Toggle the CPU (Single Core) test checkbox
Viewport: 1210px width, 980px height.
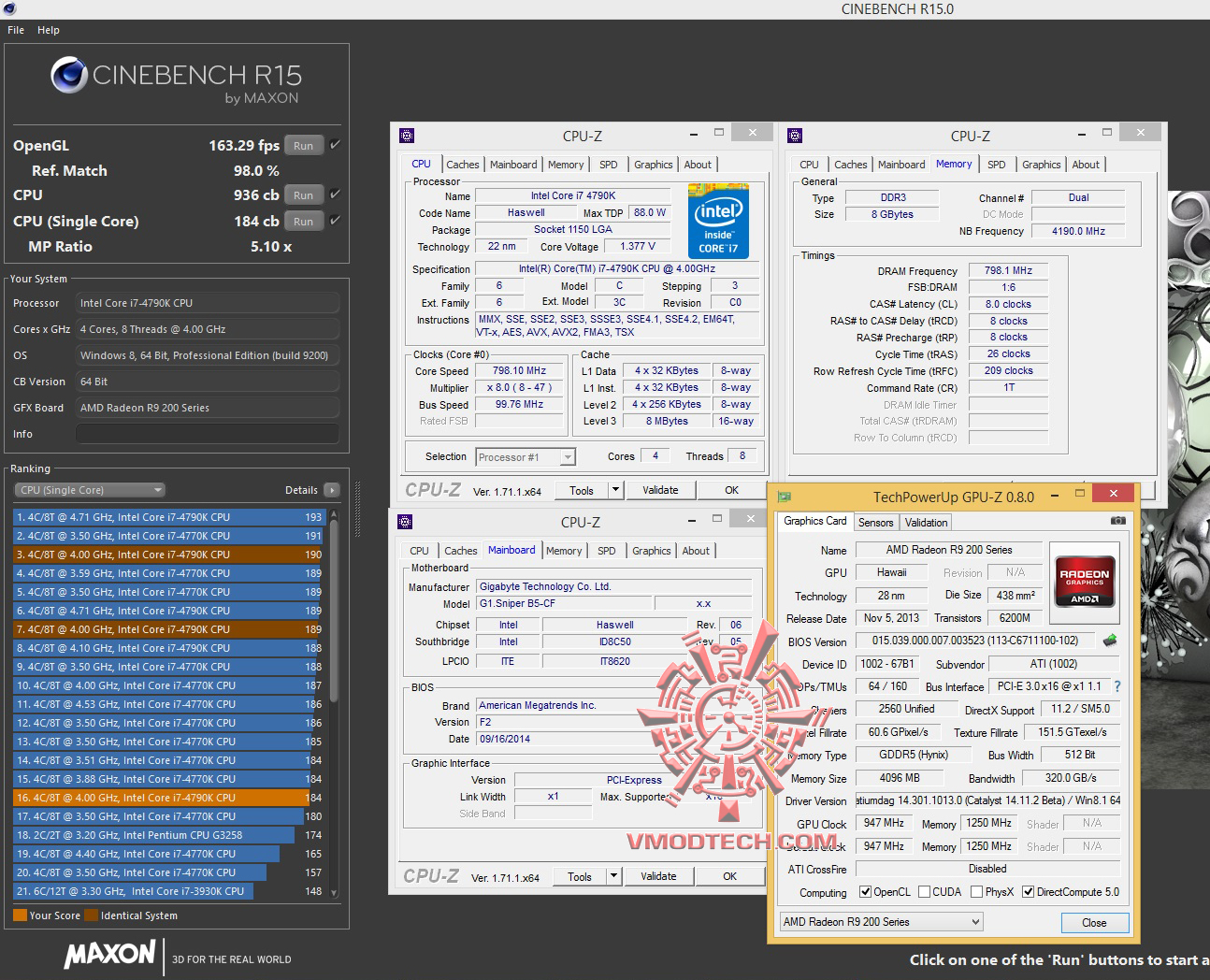point(335,221)
